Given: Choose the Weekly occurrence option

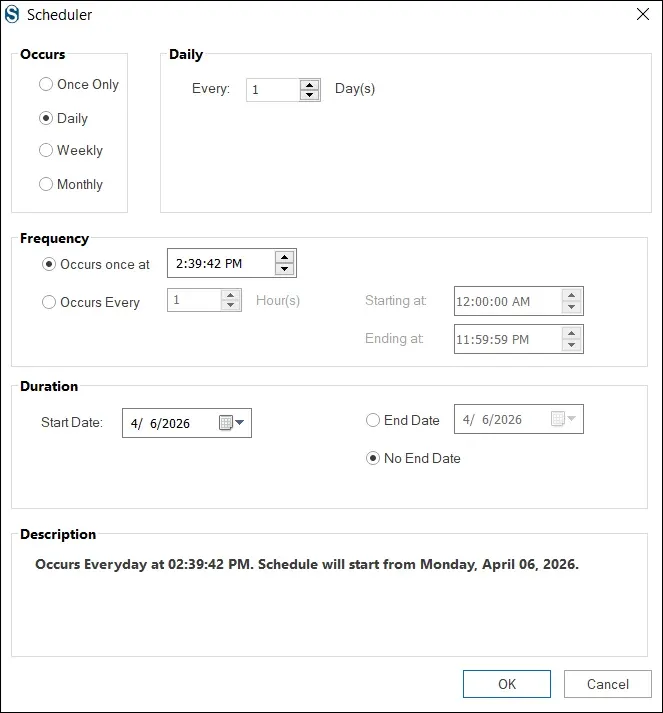Looking at the screenshot, I should [x=71, y=150].
